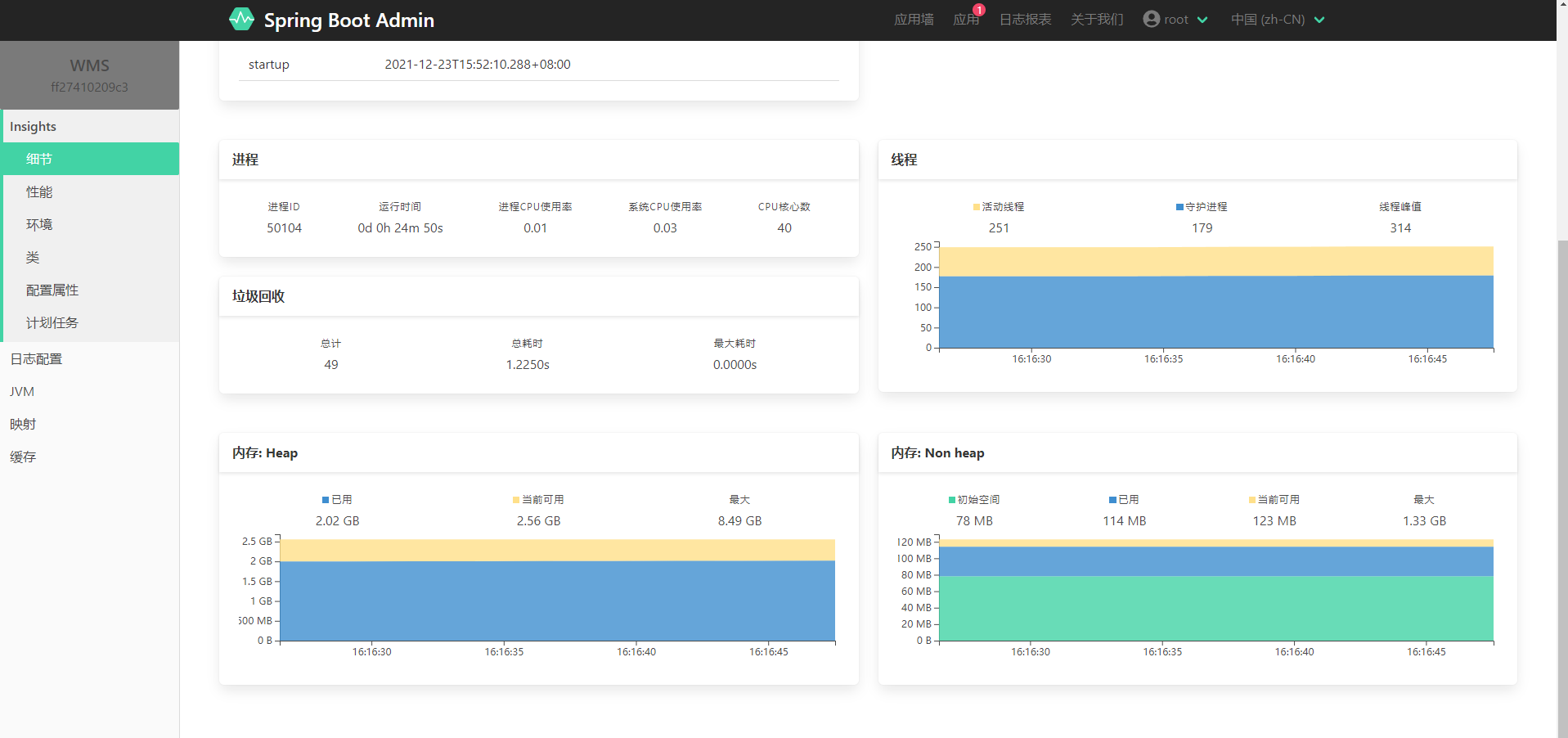Click the yellow 当前可用 legend in Non heap
1568x738 pixels.
[1252, 500]
